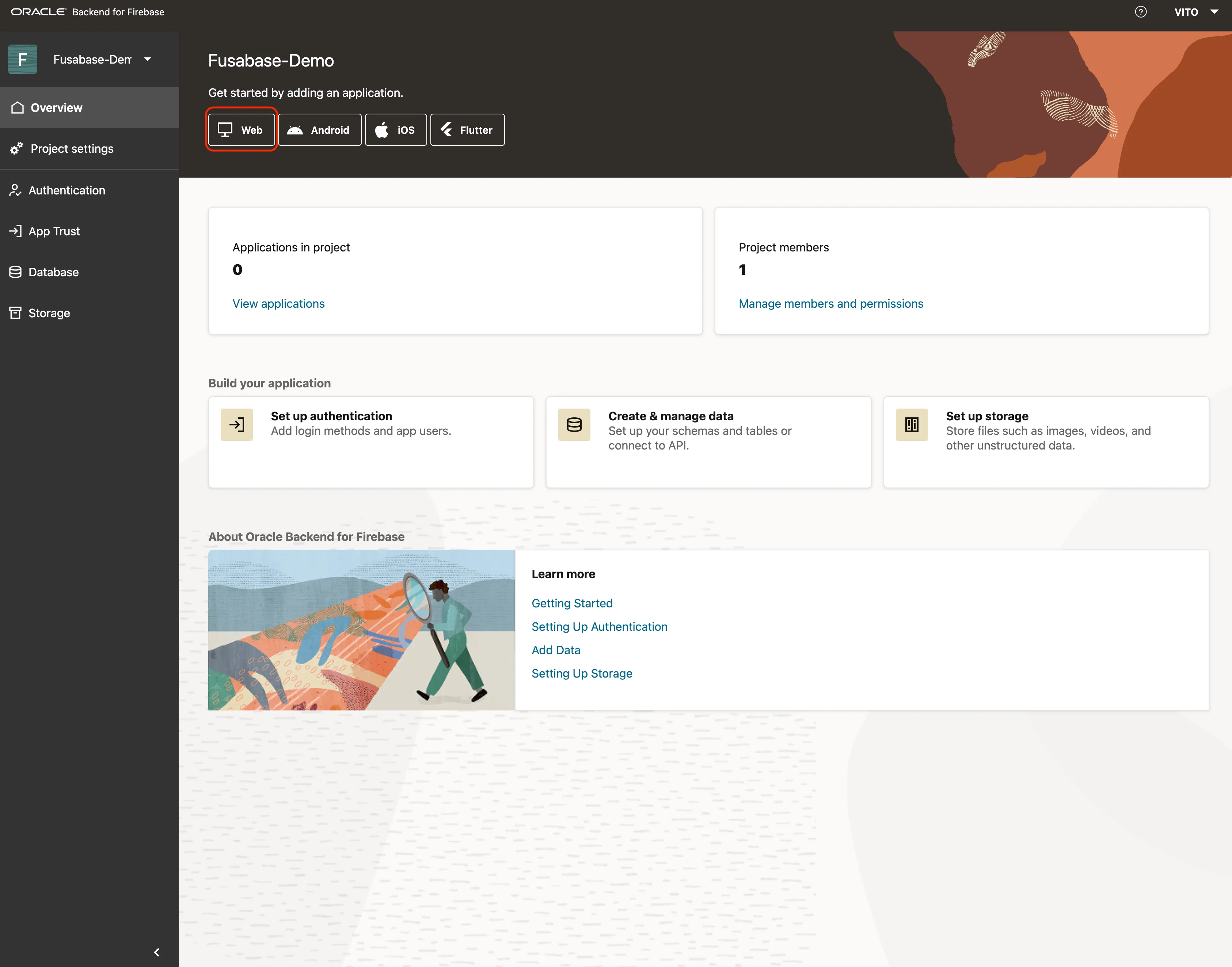Open App Trust in the sidebar

(x=90, y=231)
